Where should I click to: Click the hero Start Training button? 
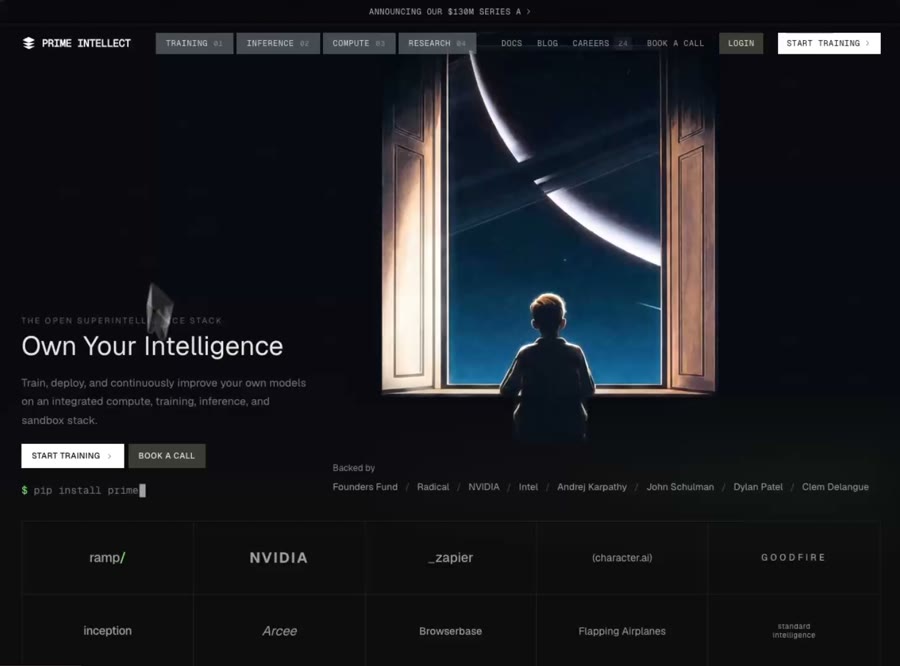72,456
